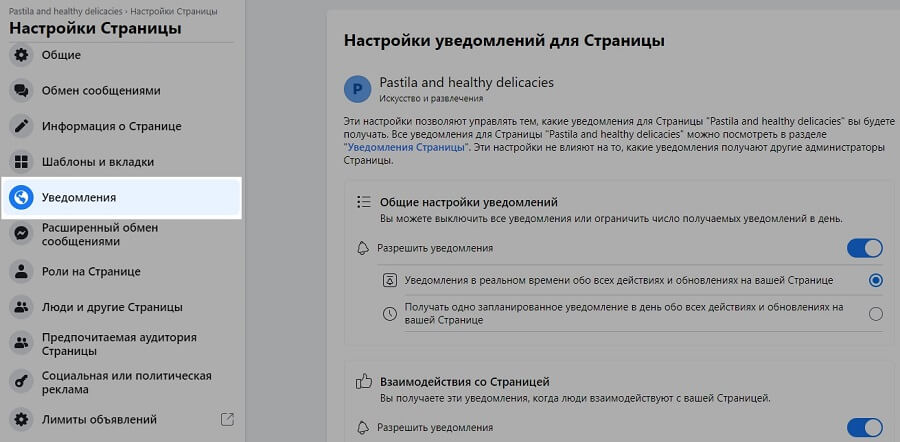Click the gear icon for Лимиты объявлений

click(x=21, y=420)
